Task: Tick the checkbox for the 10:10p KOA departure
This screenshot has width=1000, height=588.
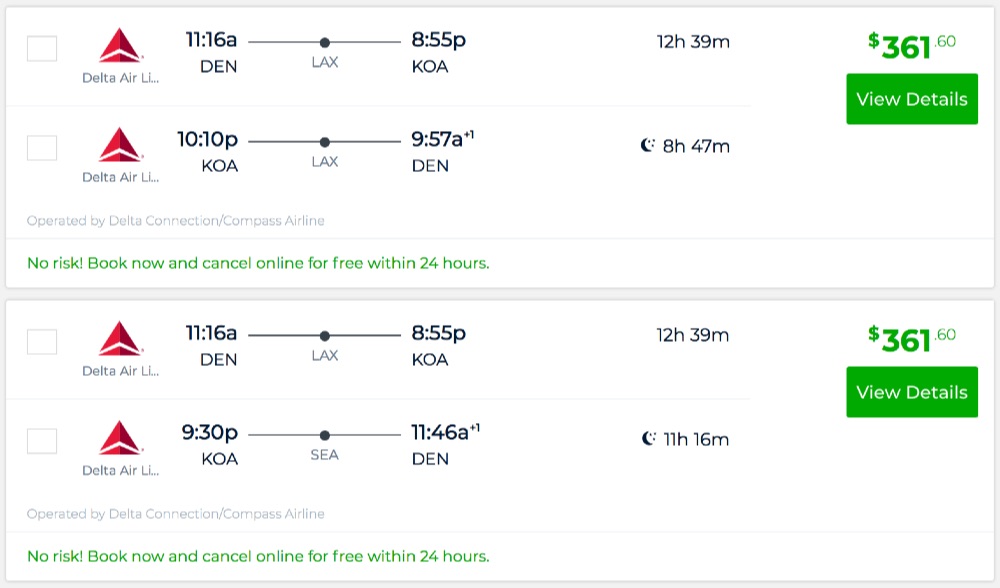Action: (x=42, y=148)
